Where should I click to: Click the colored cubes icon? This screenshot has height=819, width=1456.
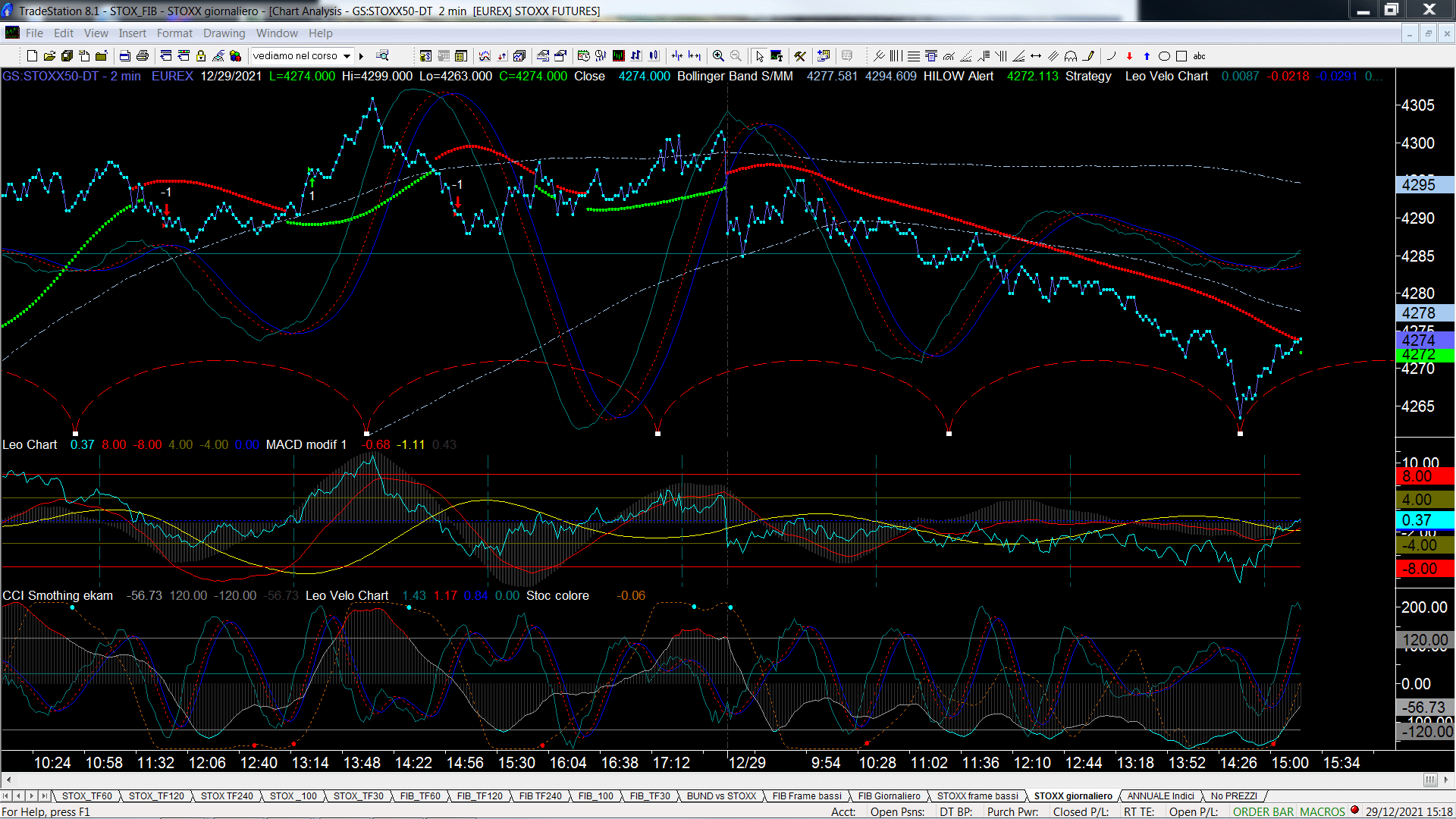(236, 56)
